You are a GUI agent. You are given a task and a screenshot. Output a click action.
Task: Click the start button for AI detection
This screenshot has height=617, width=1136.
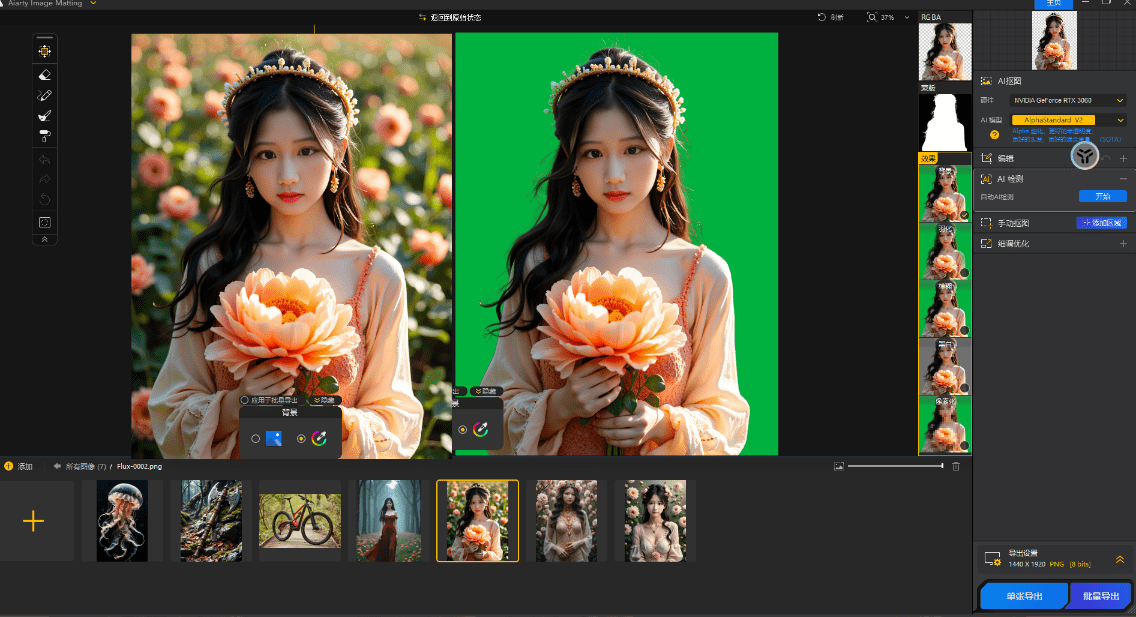(x=1102, y=196)
